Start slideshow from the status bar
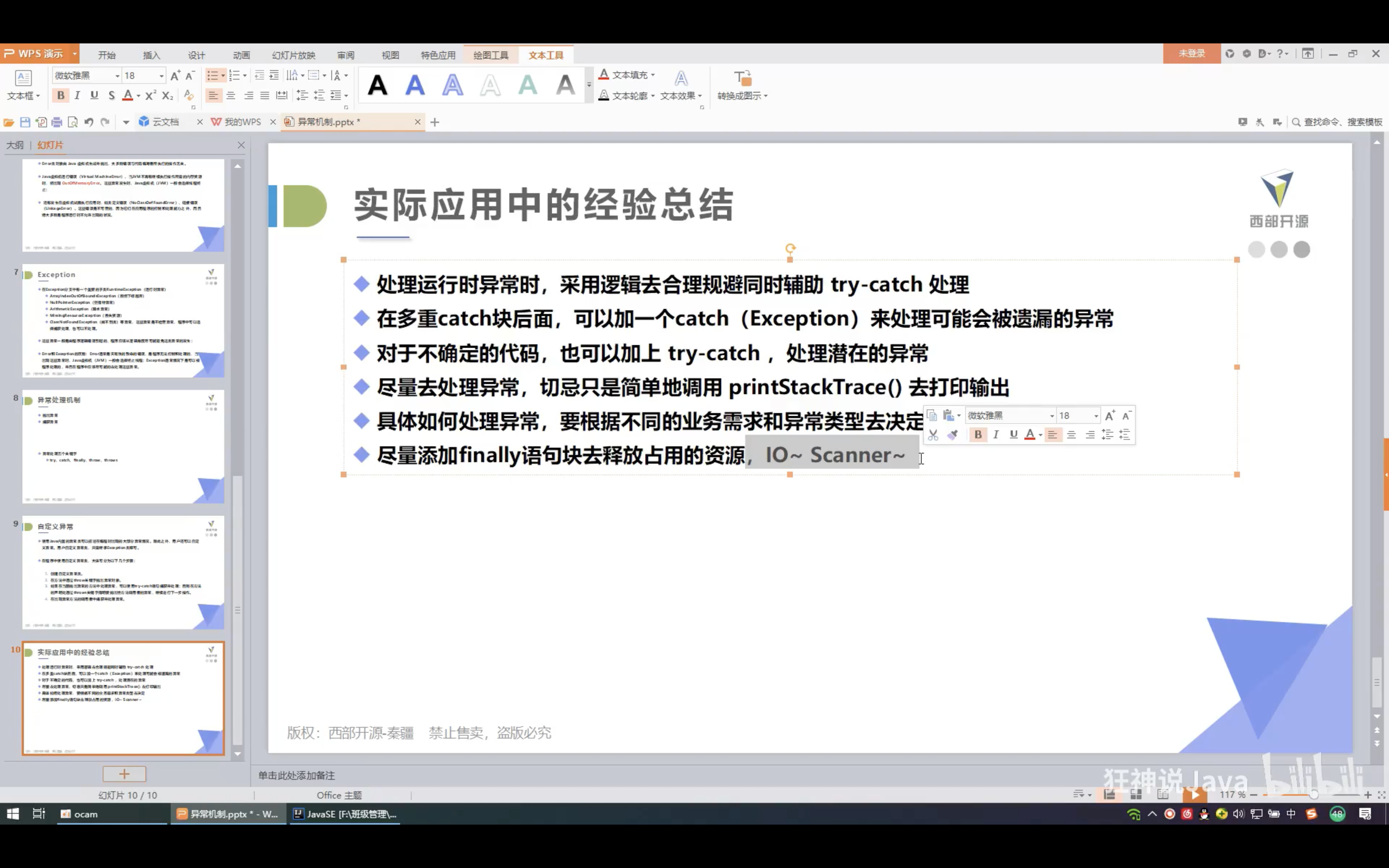The width and height of the screenshot is (1389, 868). (x=1195, y=795)
